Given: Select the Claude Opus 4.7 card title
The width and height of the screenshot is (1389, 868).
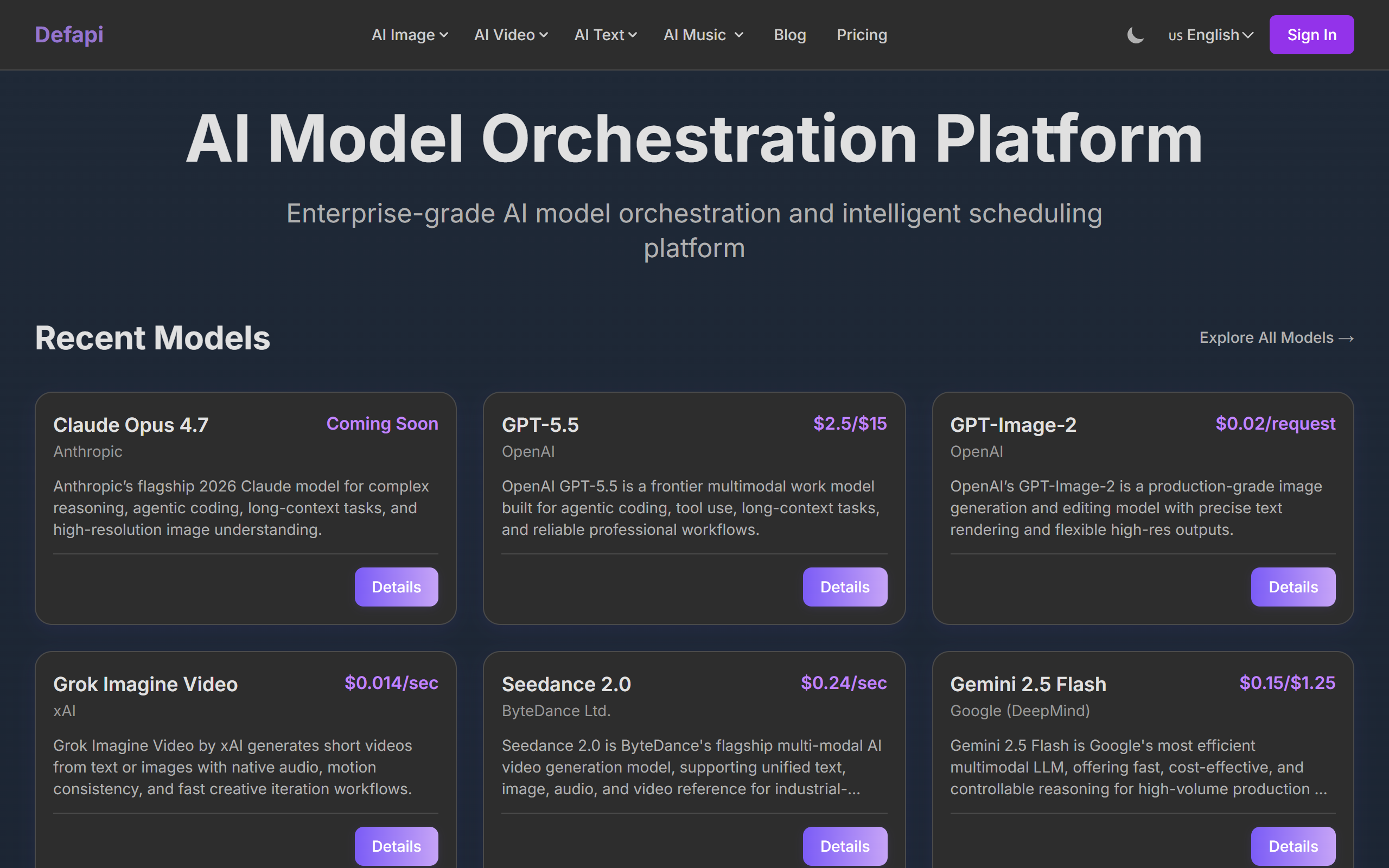Looking at the screenshot, I should coord(131,425).
